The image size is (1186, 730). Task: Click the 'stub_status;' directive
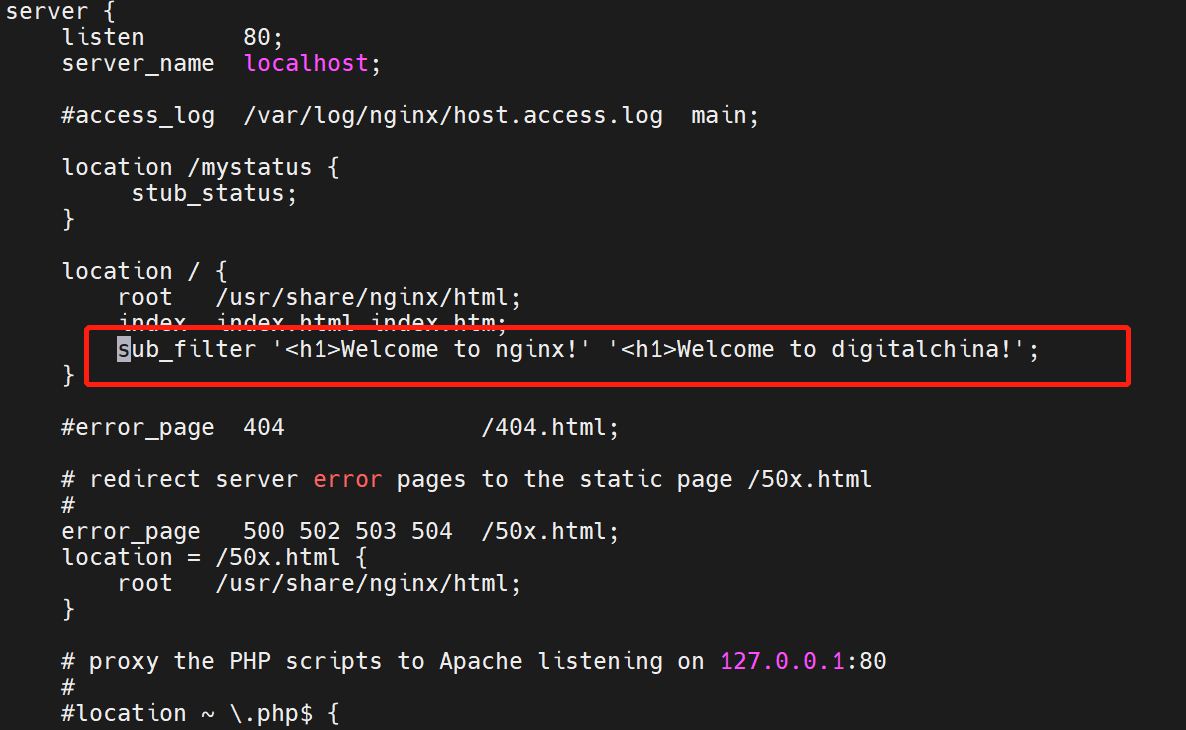coord(214,194)
